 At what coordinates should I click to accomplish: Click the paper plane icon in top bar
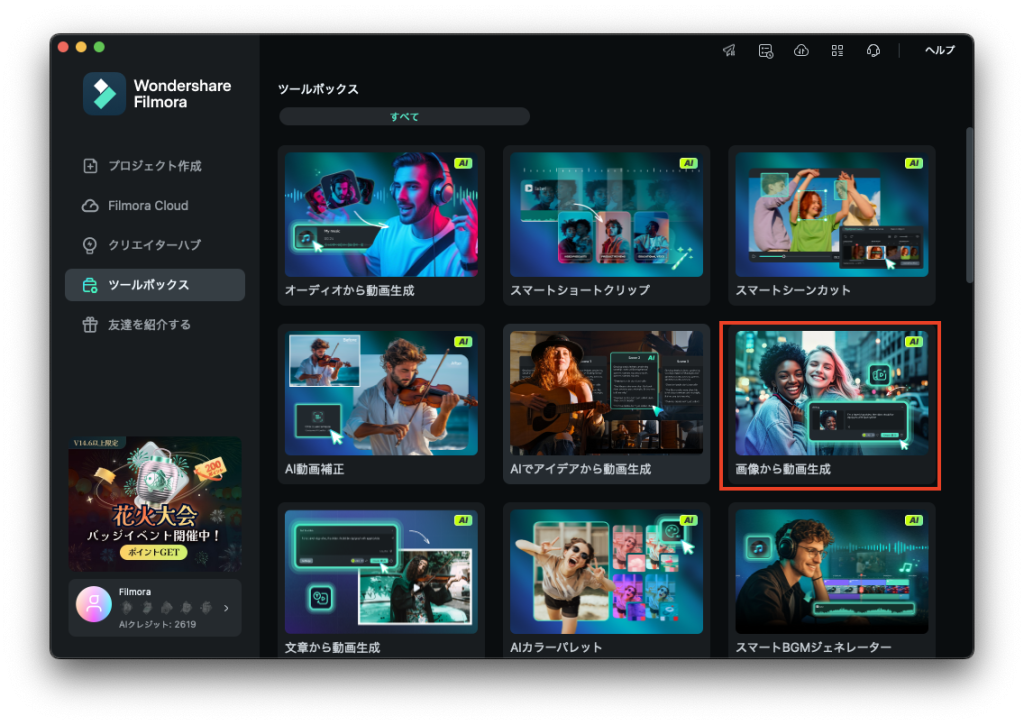[729, 50]
